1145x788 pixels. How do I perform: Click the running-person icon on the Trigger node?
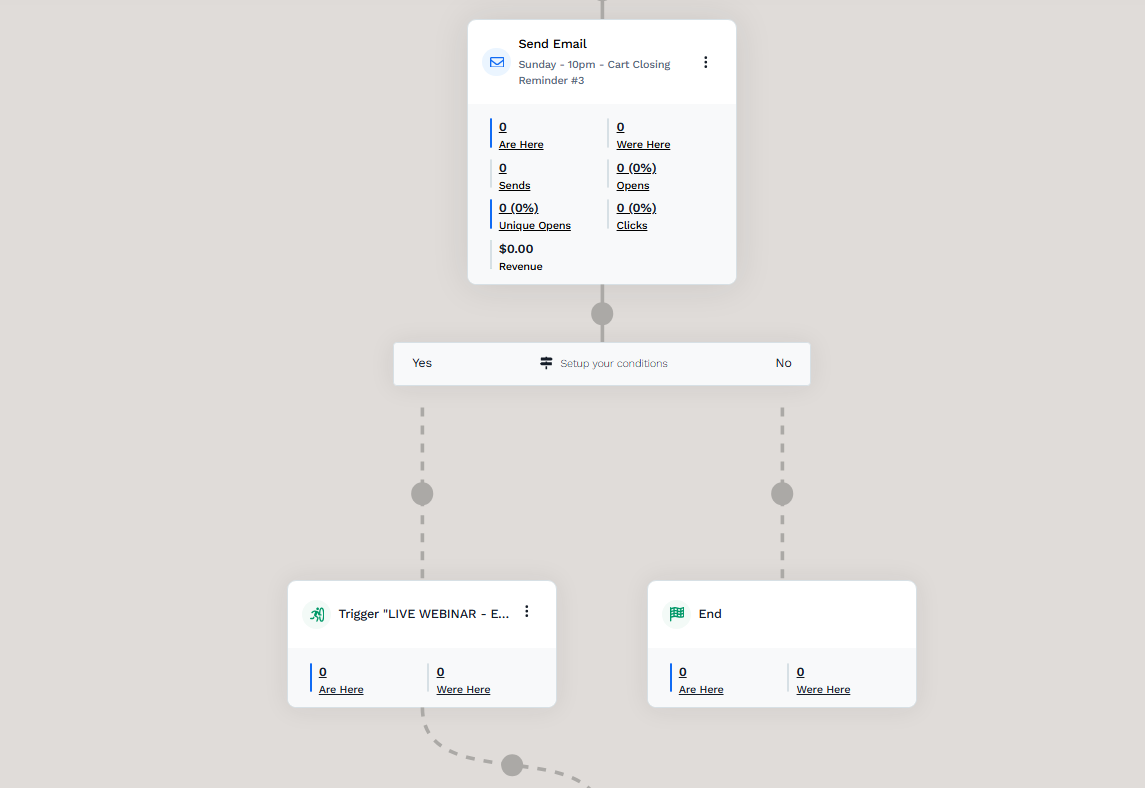(316, 614)
